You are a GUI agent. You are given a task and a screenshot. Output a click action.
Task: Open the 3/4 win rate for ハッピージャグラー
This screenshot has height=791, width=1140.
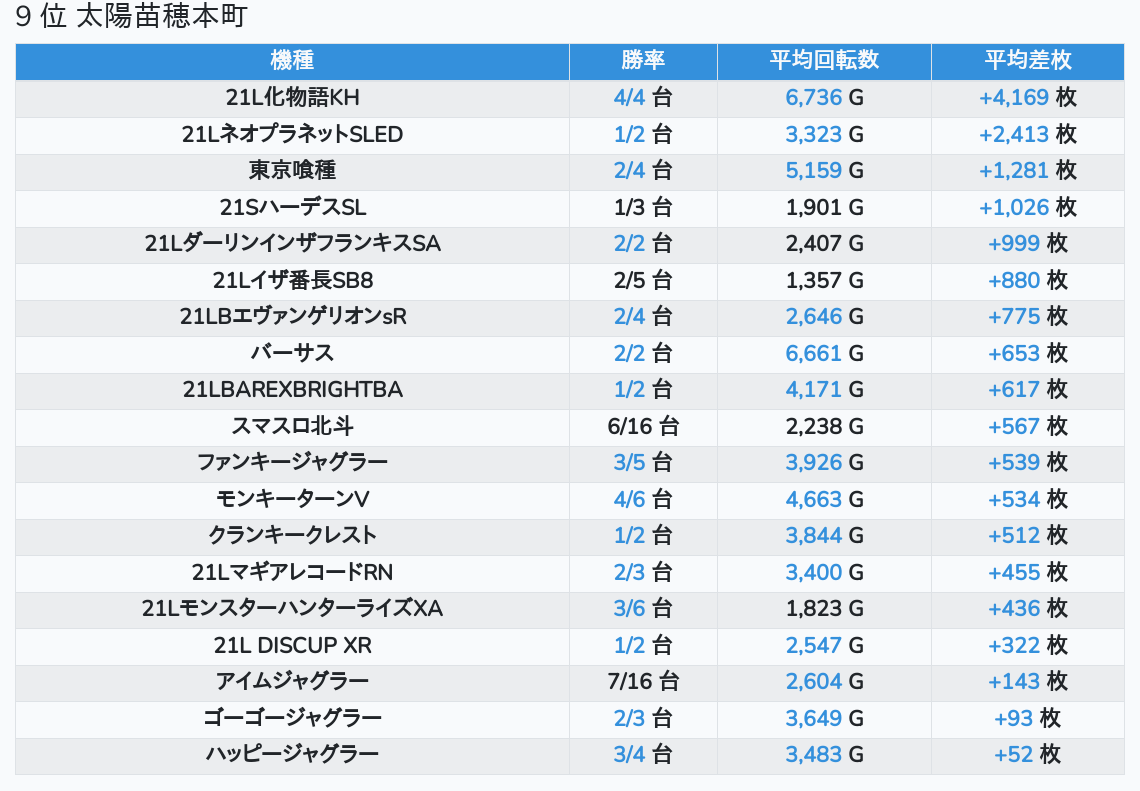[629, 754]
